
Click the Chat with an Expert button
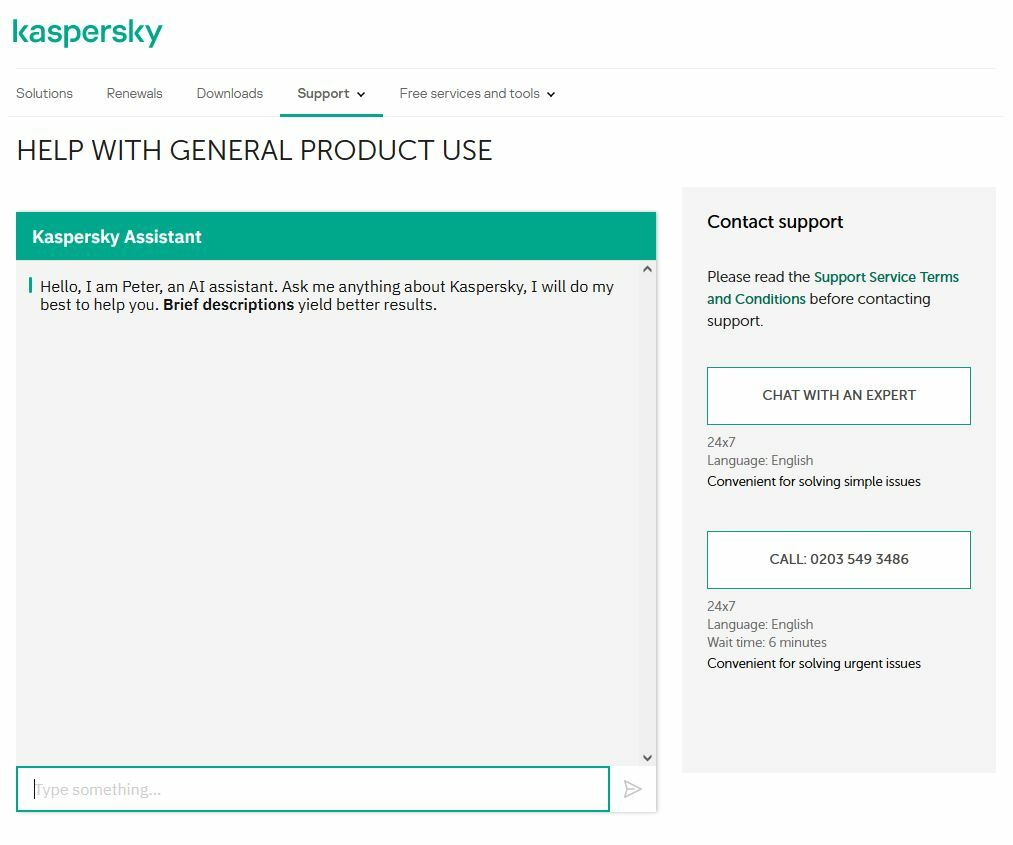[838, 395]
